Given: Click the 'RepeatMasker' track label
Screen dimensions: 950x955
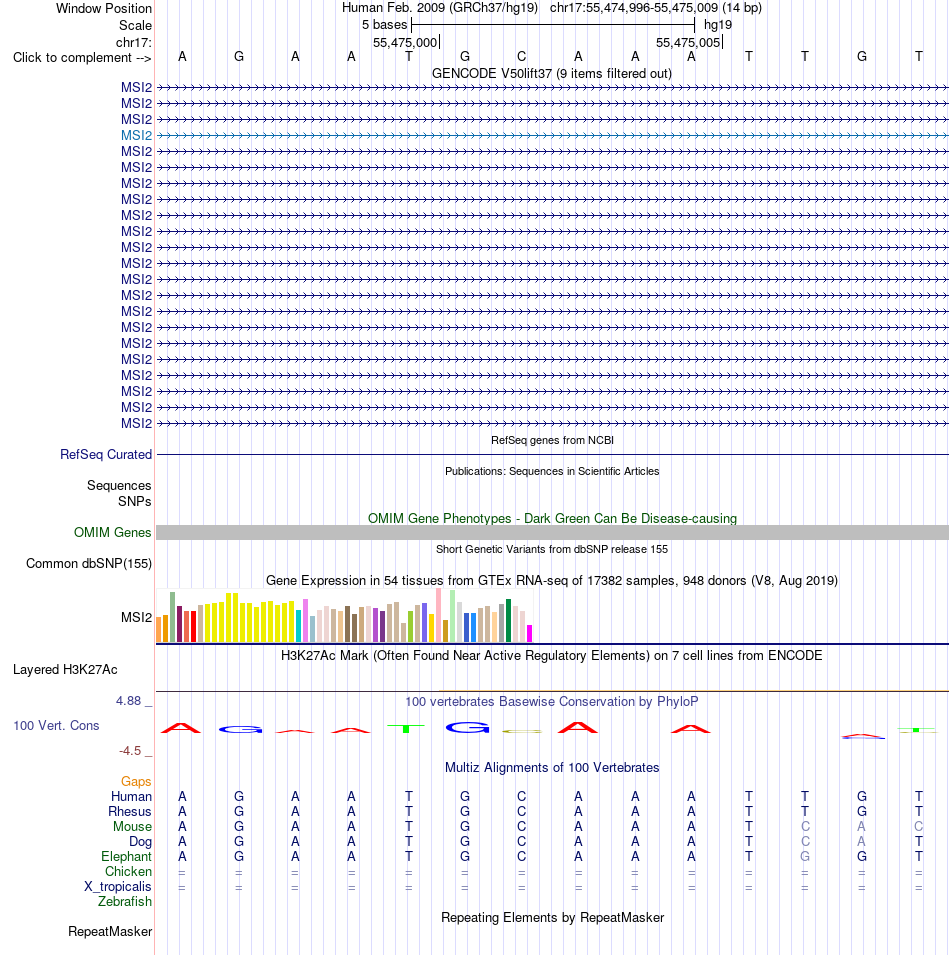Looking at the screenshot, I should (x=110, y=932).
